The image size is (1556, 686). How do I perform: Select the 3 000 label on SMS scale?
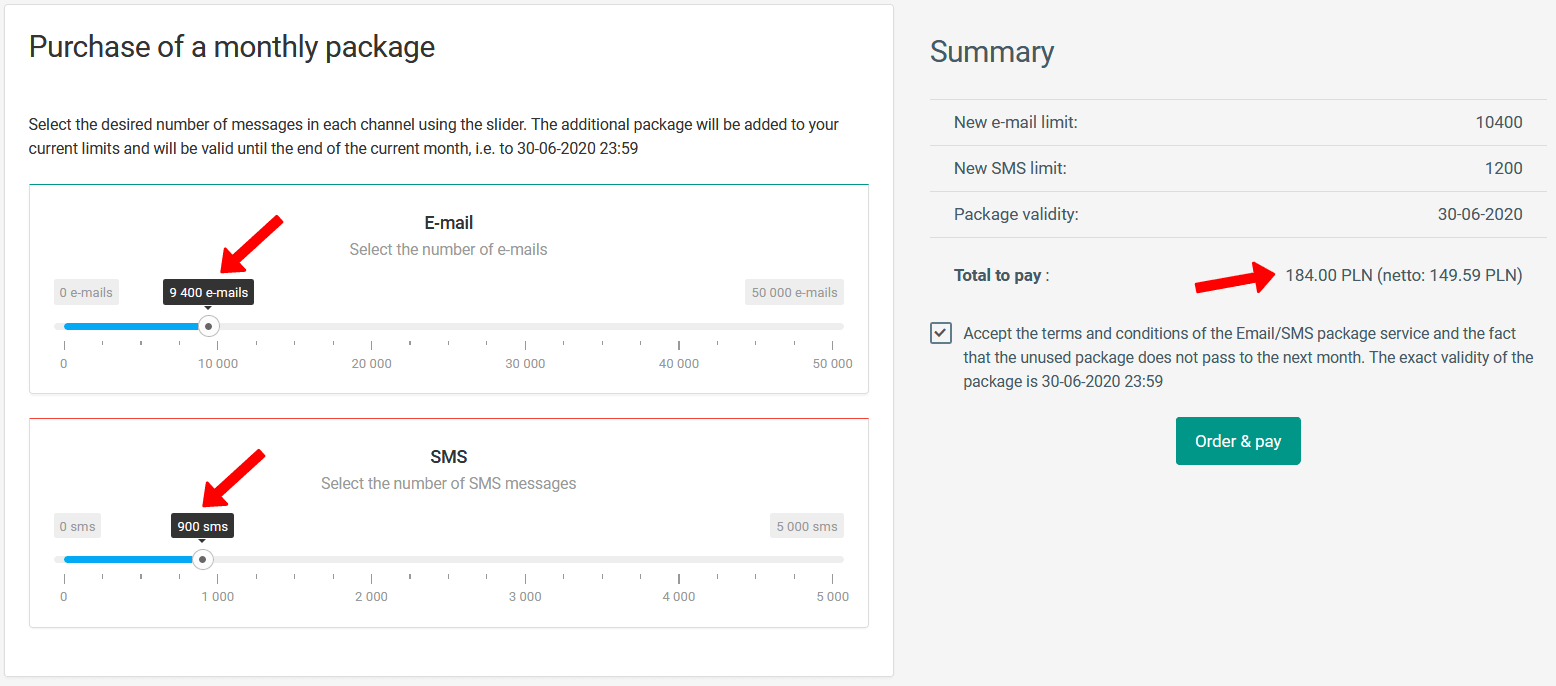(x=525, y=597)
